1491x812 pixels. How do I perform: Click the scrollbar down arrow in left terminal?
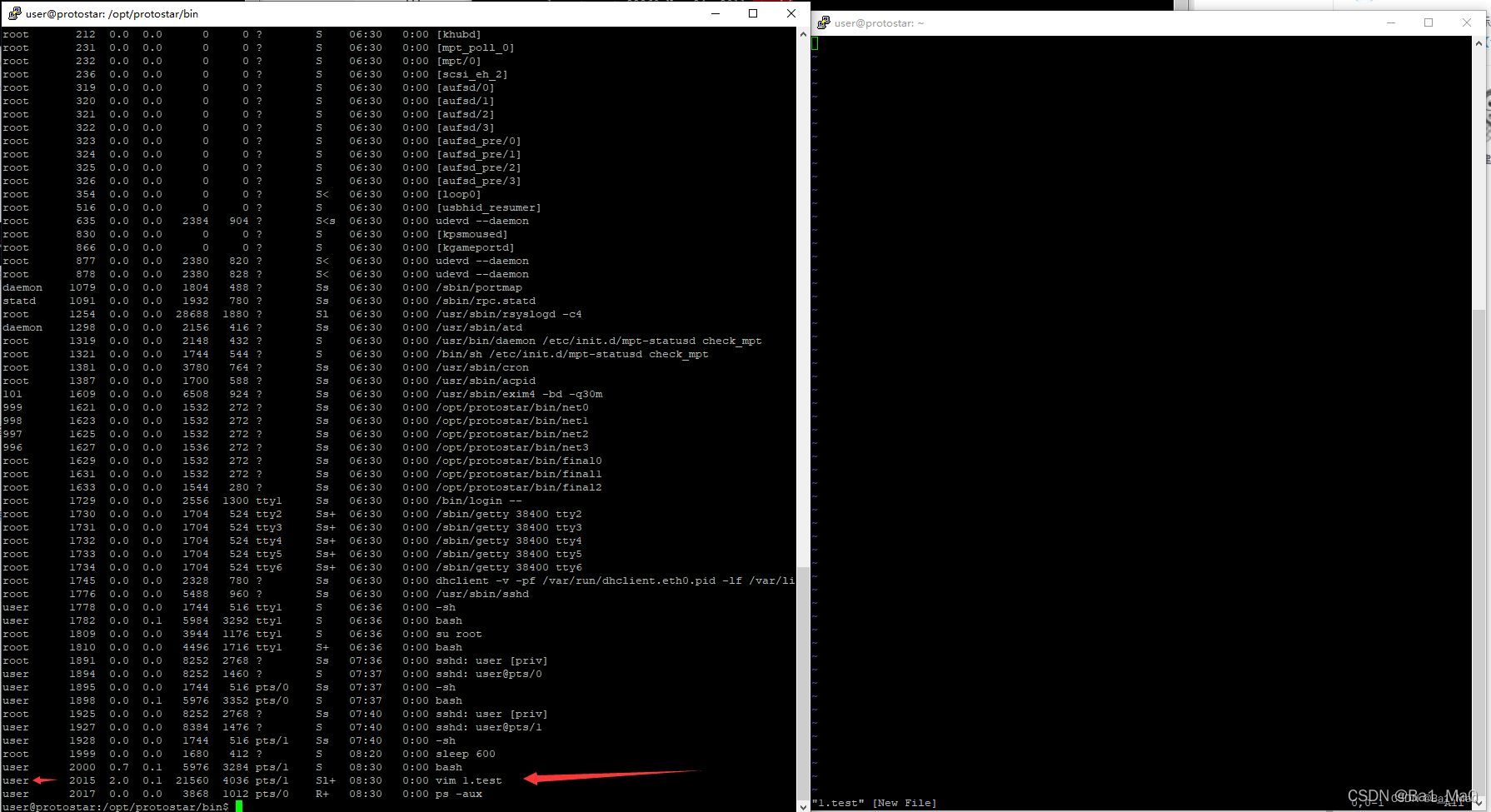coord(802,806)
